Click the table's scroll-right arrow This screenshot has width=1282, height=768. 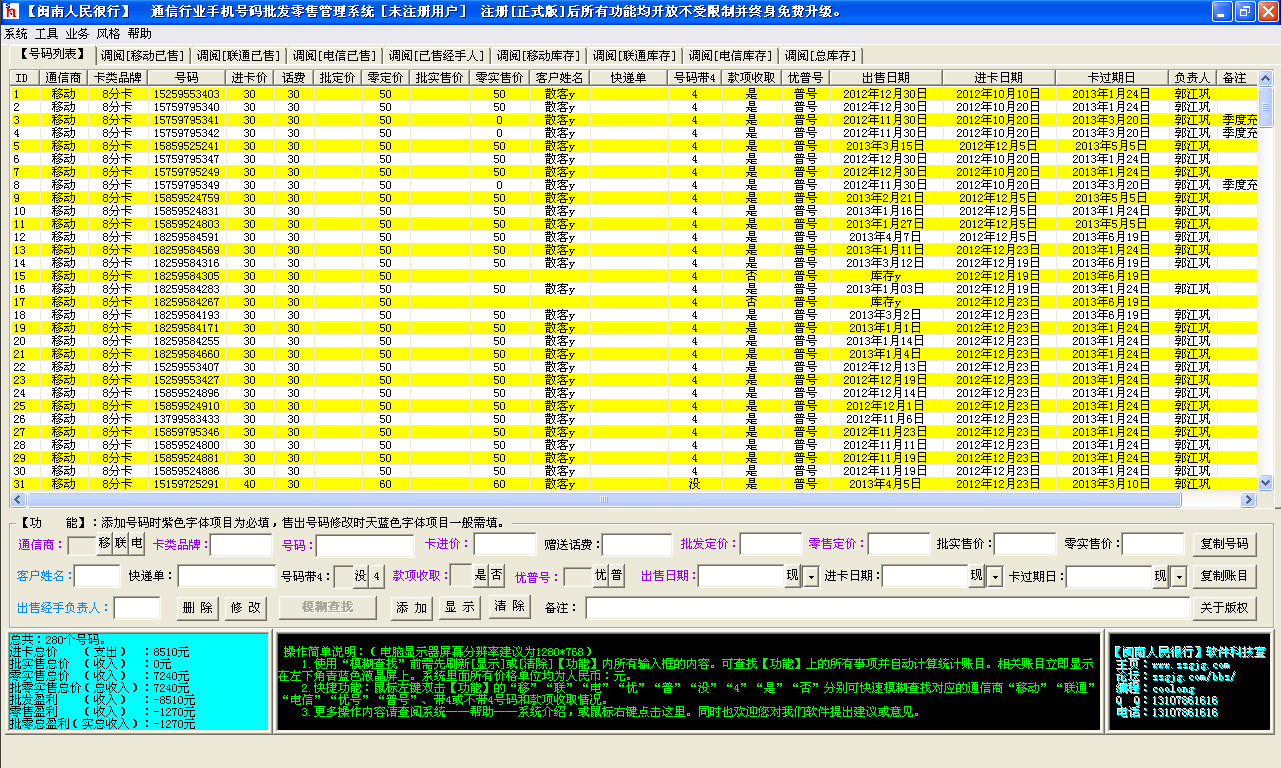tap(1248, 499)
